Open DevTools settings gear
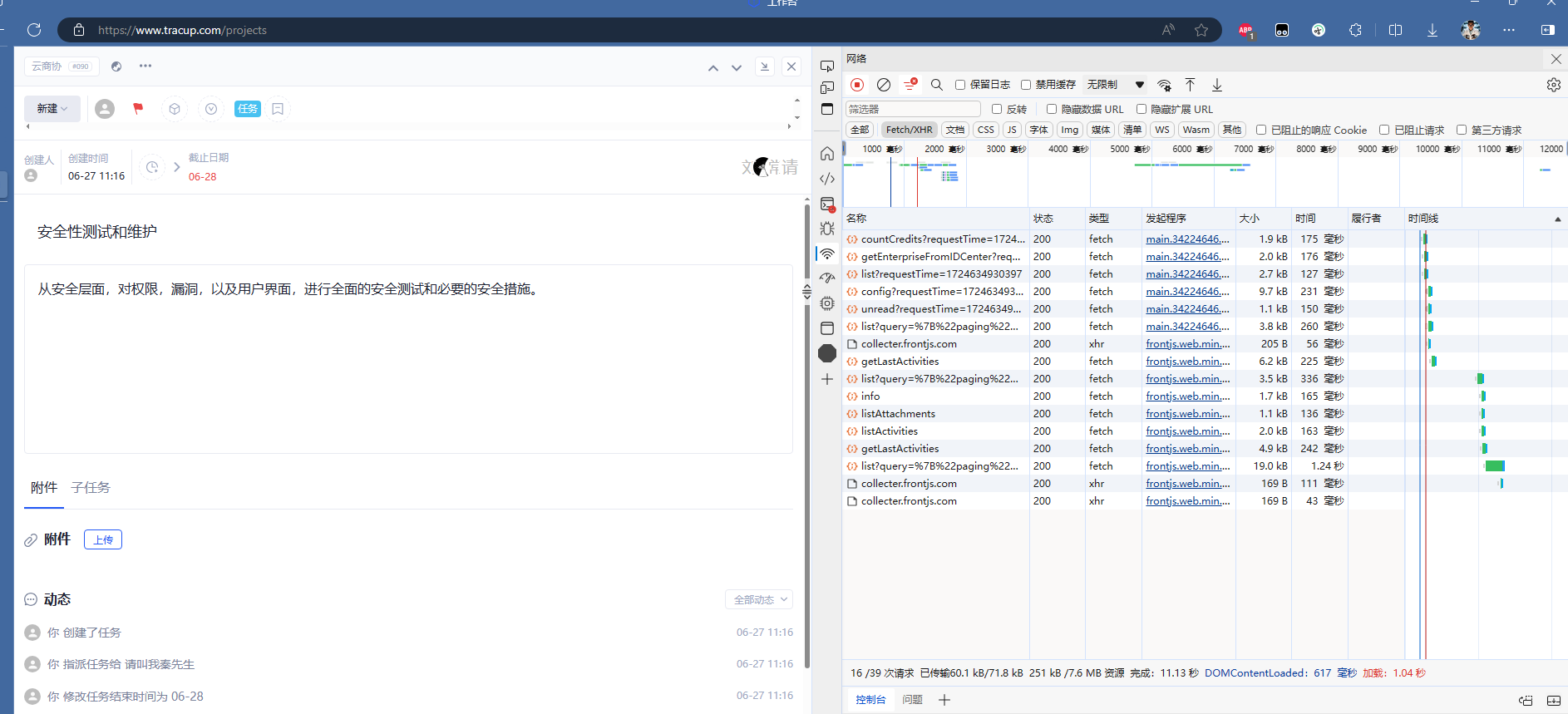 [x=1553, y=85]
